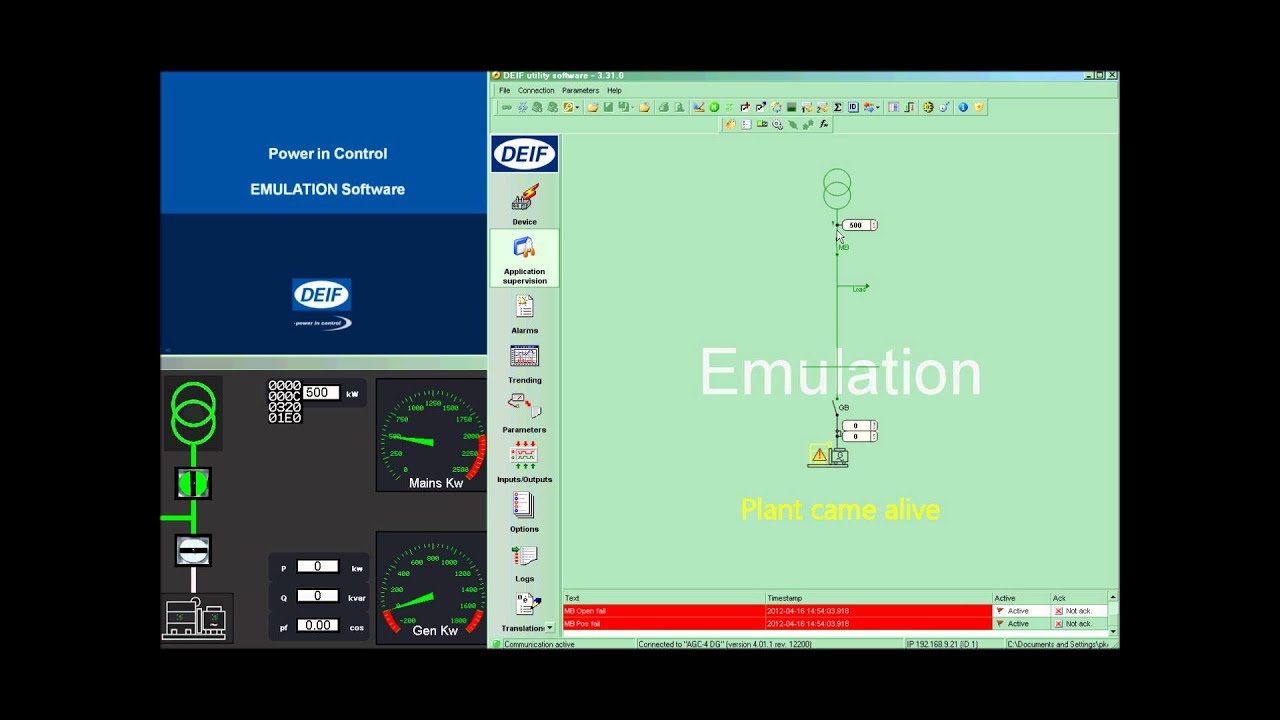
Task: Expand the dropdown arrow beside the key icon
Action: [577, 107]
